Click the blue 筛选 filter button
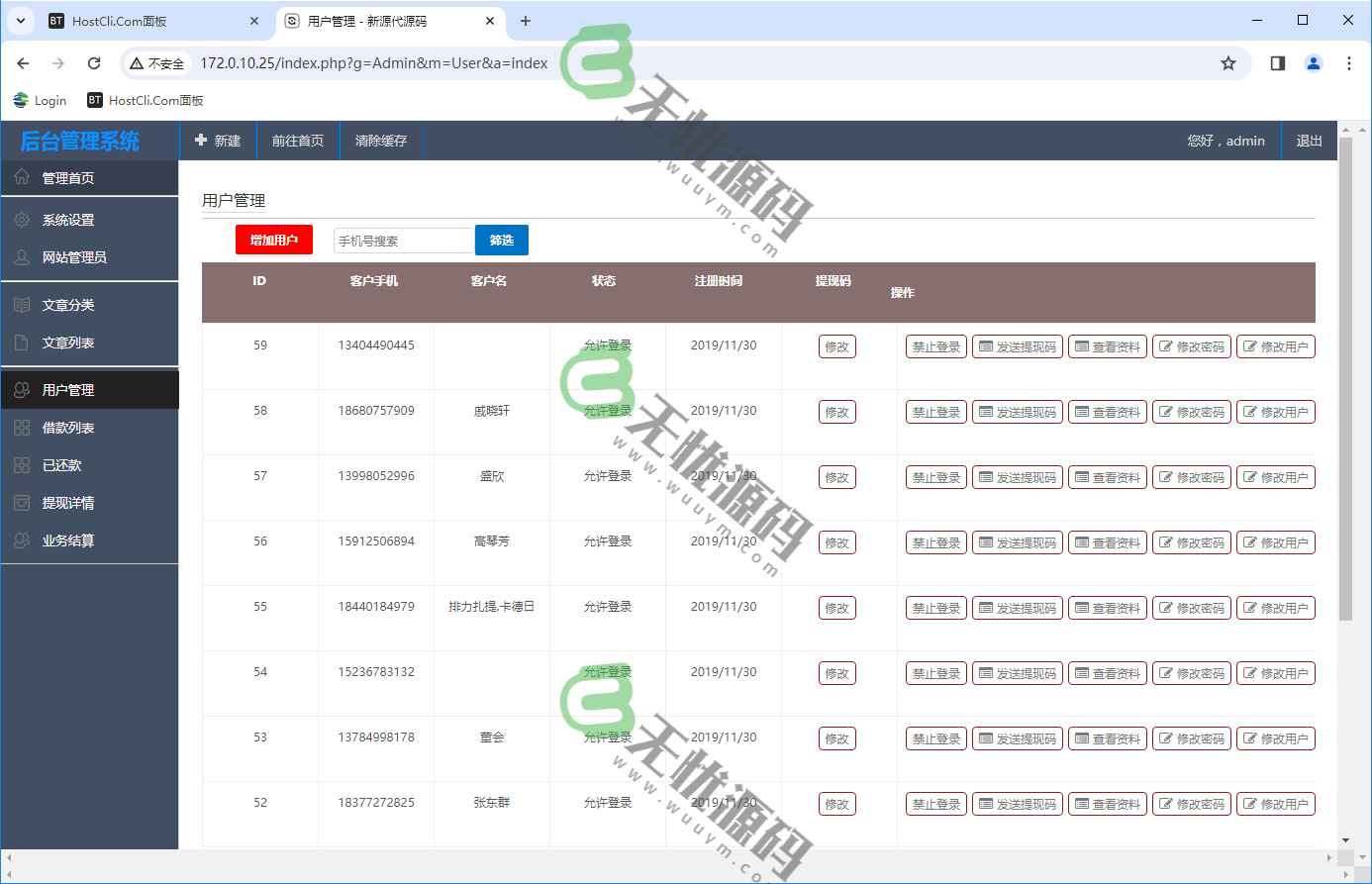Viewport: 1372px width, 884px height. pos(502,241)
